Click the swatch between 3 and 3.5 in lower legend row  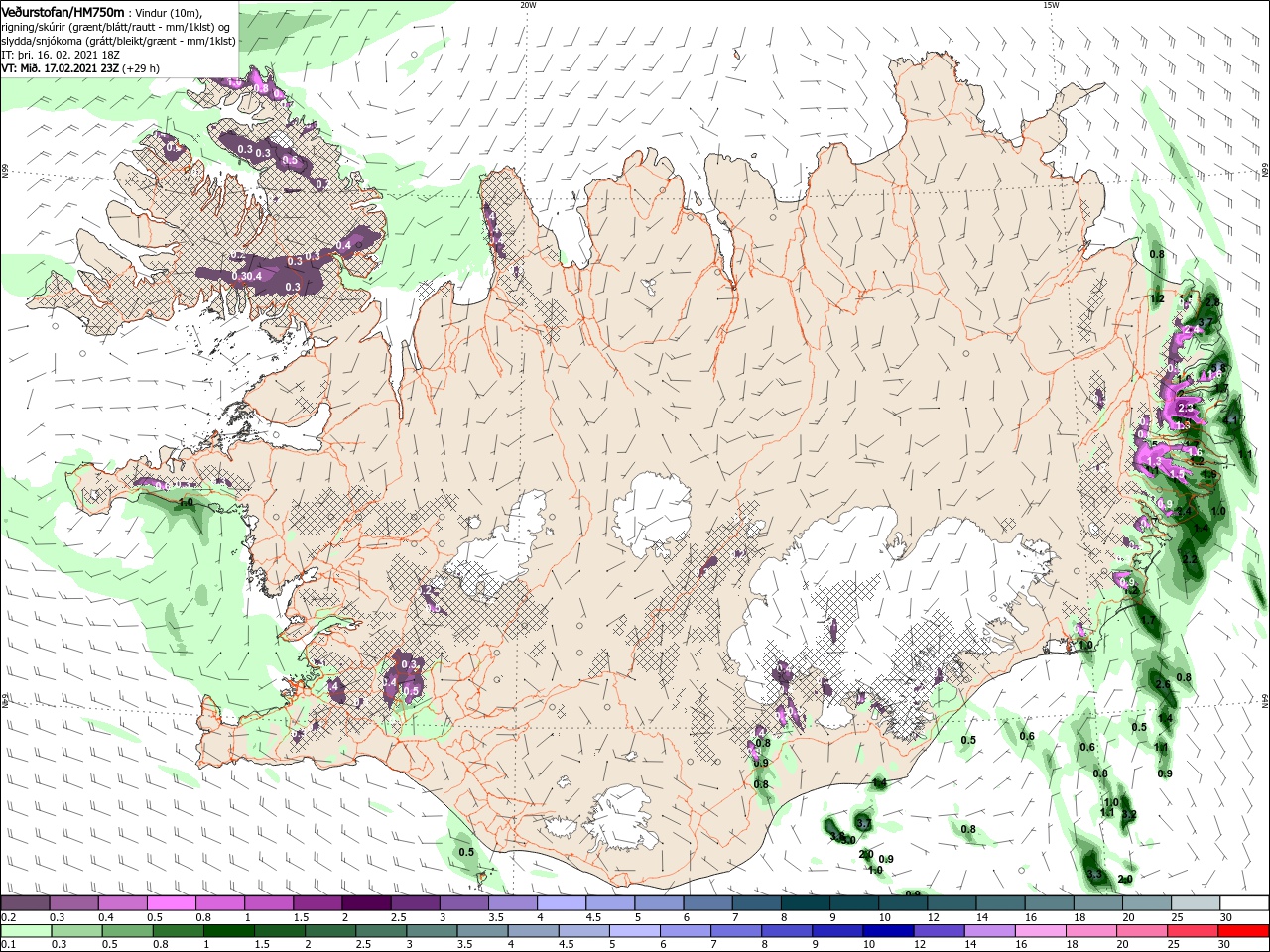(431, 931)
